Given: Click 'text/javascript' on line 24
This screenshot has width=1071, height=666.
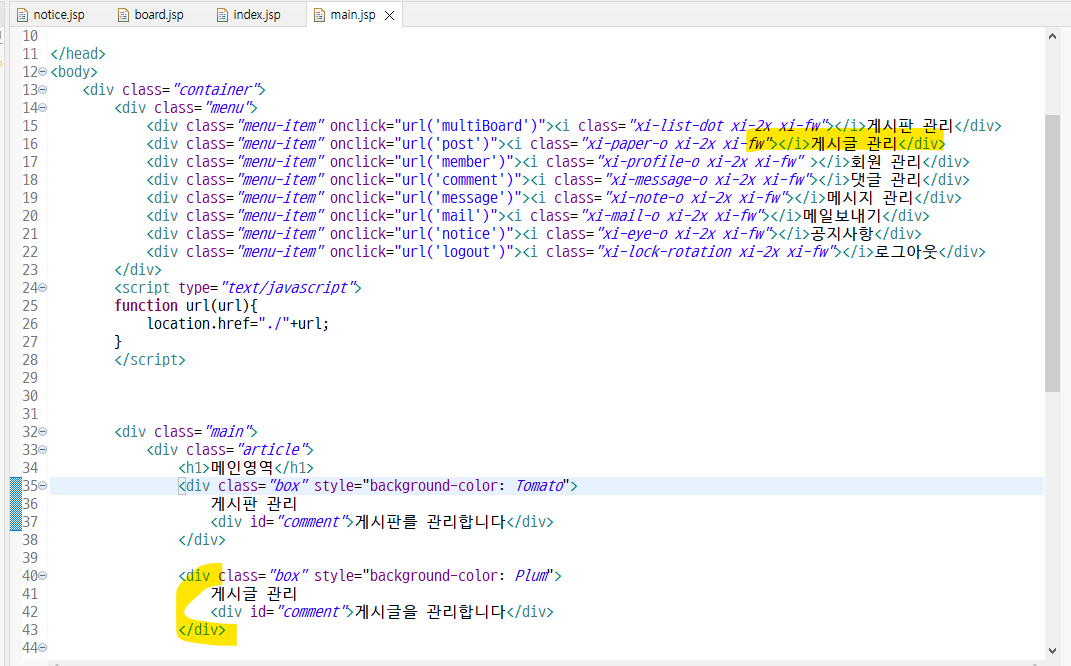Looking at the screenshot, I should point(288,288).
